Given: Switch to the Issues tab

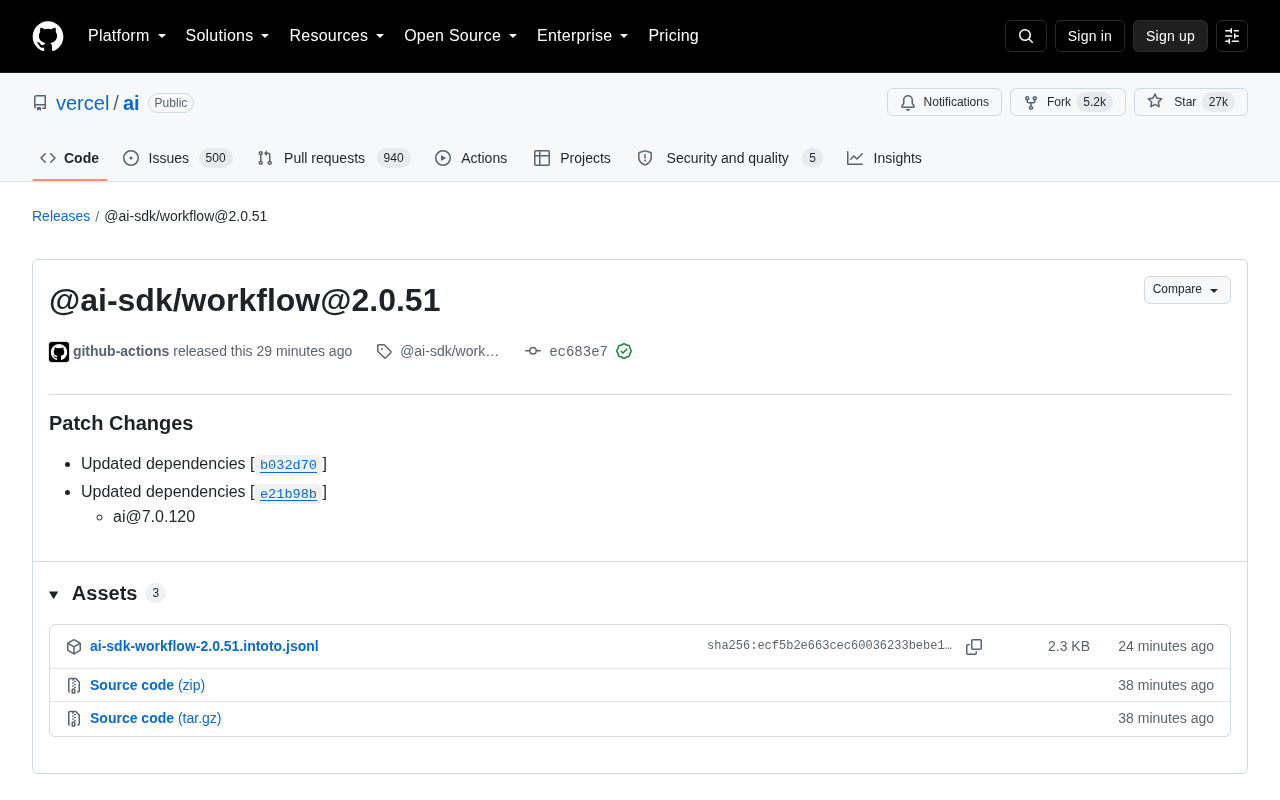Looking at the screenshot, I should coord(178,158).
